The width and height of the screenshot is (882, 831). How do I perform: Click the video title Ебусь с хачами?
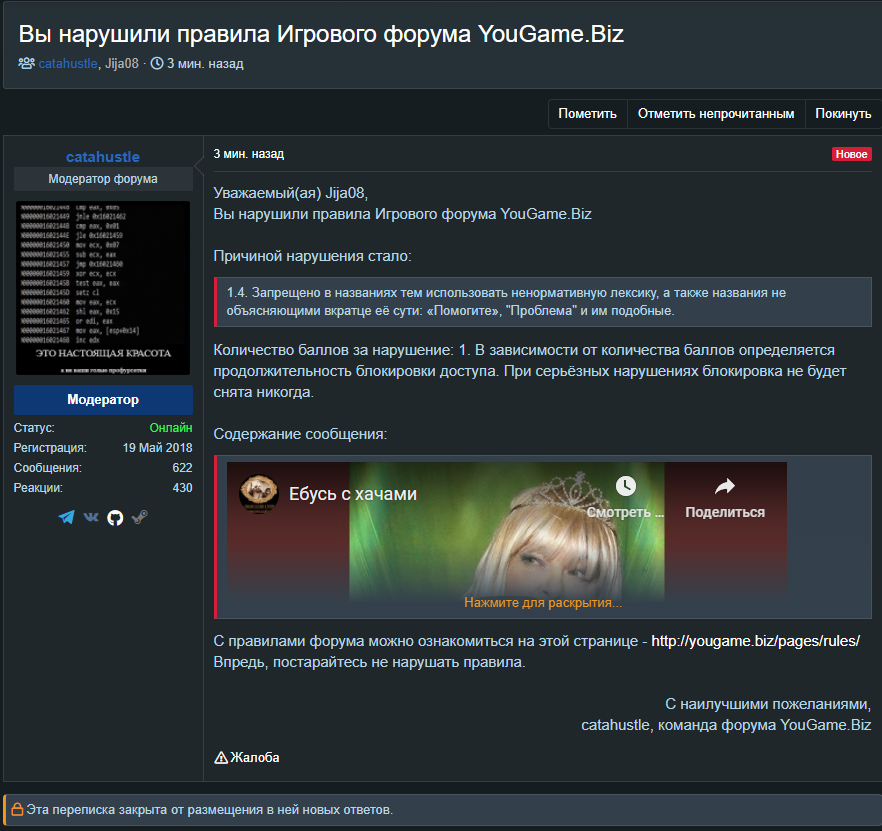353,494
